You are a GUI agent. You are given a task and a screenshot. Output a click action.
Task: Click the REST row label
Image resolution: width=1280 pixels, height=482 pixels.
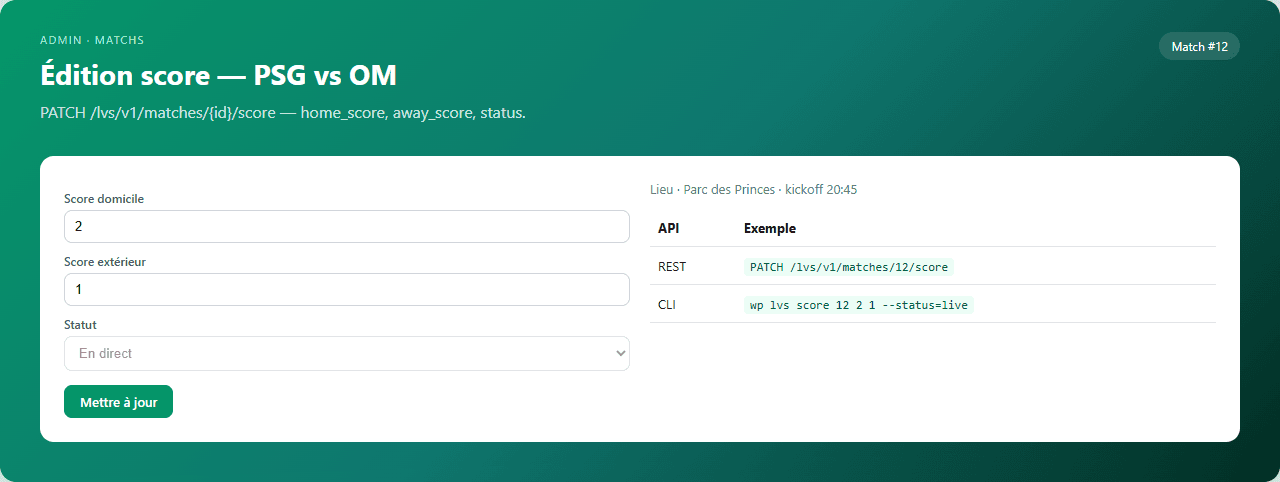pos(672,267)
